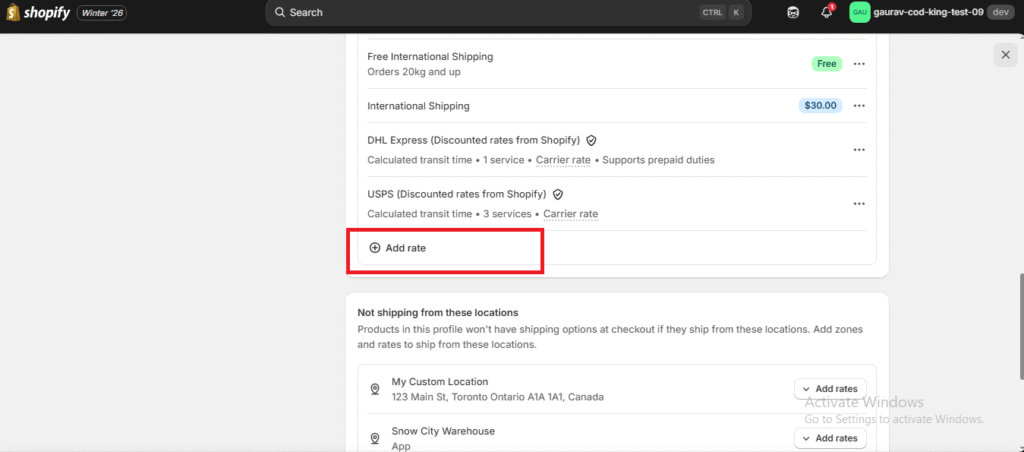Open the three-dot menu for DHL Express
1024x452 pixels.
click(x=858, y=150)
